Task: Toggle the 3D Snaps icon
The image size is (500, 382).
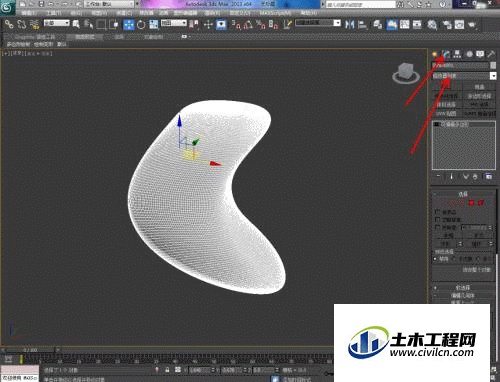Action: (x=236, y=24)
